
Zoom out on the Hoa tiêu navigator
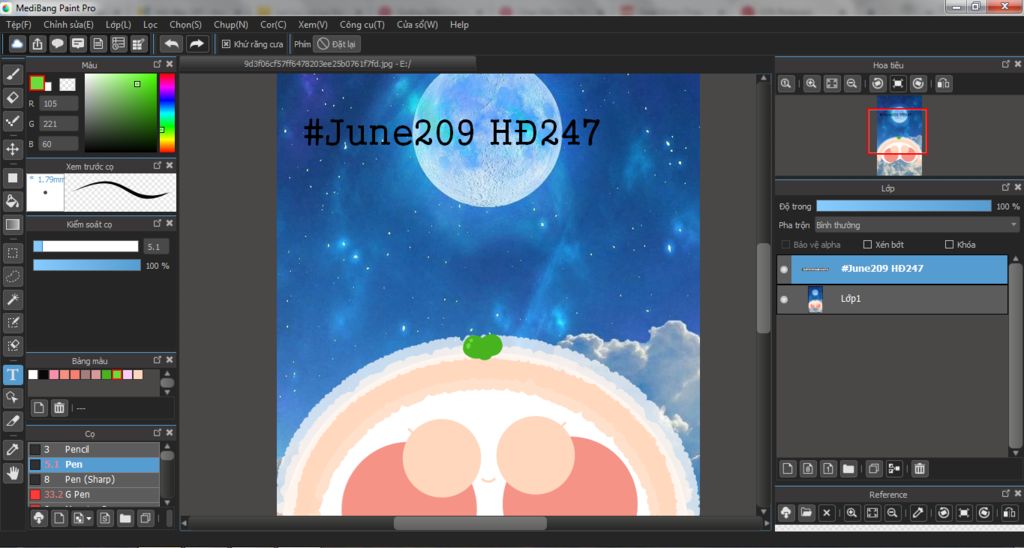[x=852, y=84]
